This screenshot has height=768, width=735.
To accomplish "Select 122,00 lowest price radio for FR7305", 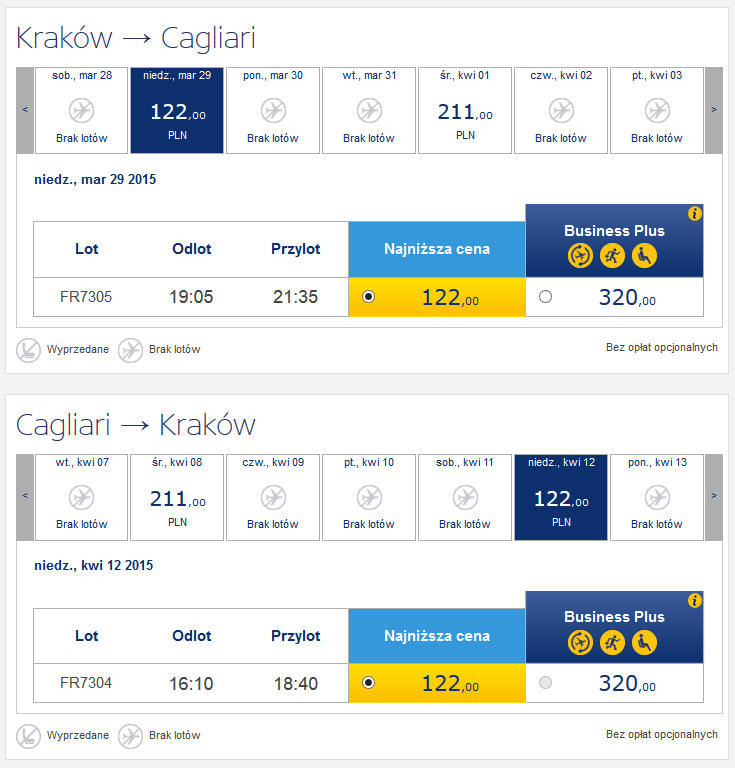I will pyautogui.click(x=368, y=297).
